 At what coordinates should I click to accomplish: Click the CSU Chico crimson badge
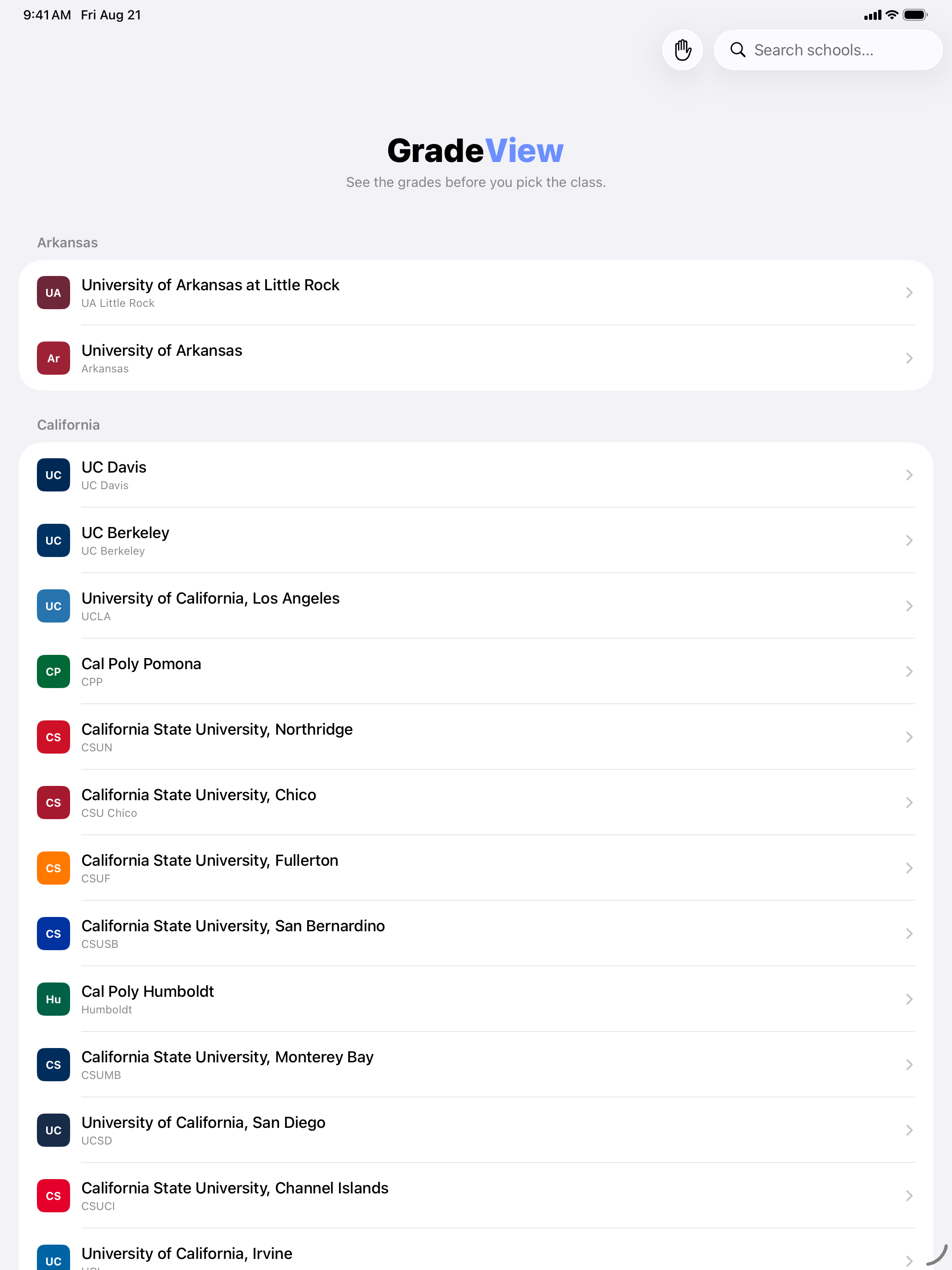pos(54,802)
